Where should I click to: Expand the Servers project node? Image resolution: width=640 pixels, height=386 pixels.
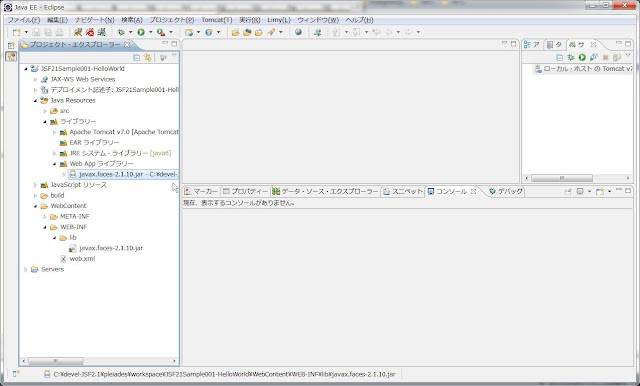26,270
